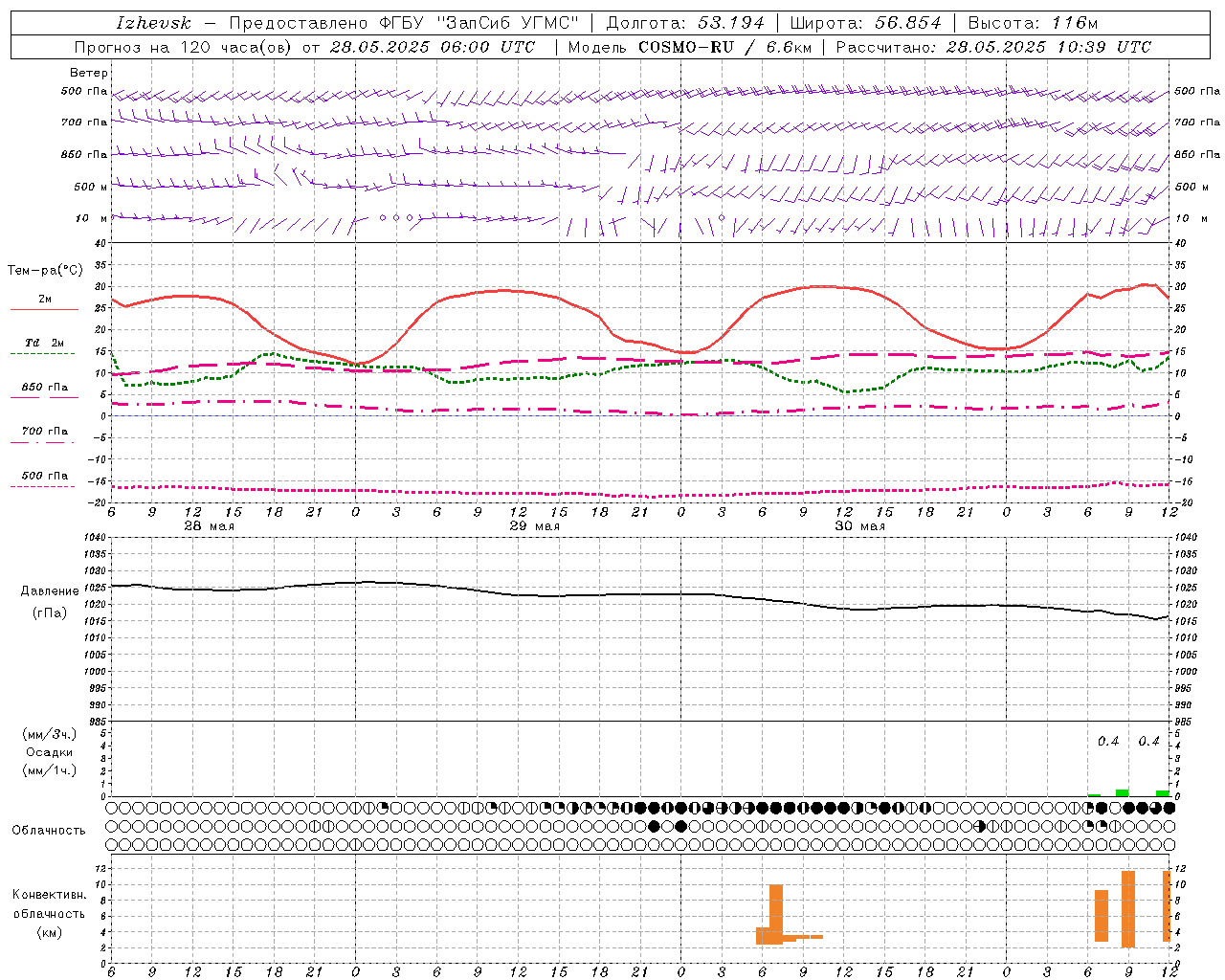This screenshot has width=1225, height=980.
Task: Click the 'Давление' pressure label
Action: click(x=50, y=591)
